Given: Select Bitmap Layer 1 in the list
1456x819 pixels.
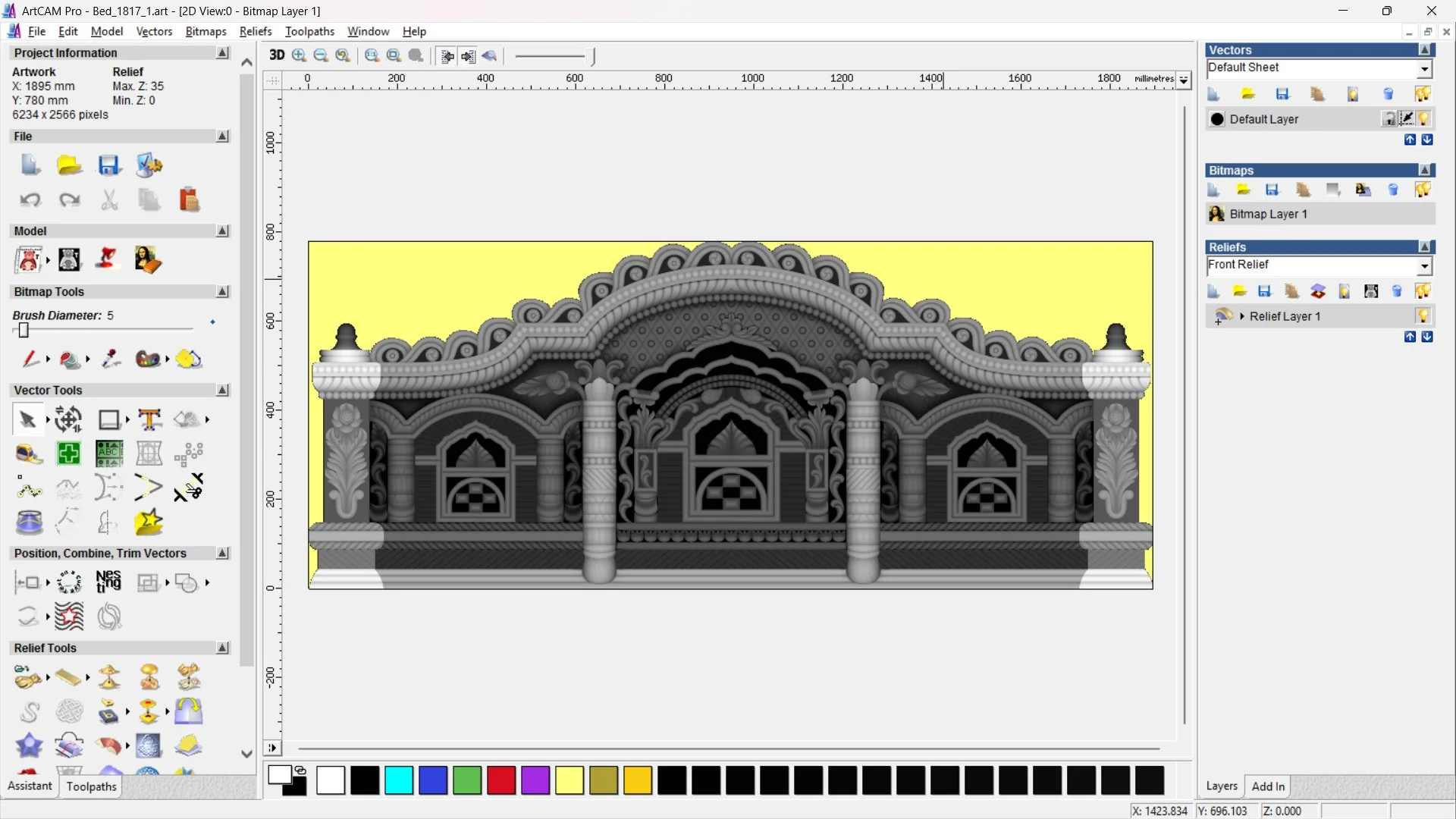Looking at the screenshot, I should point(1268,215).
